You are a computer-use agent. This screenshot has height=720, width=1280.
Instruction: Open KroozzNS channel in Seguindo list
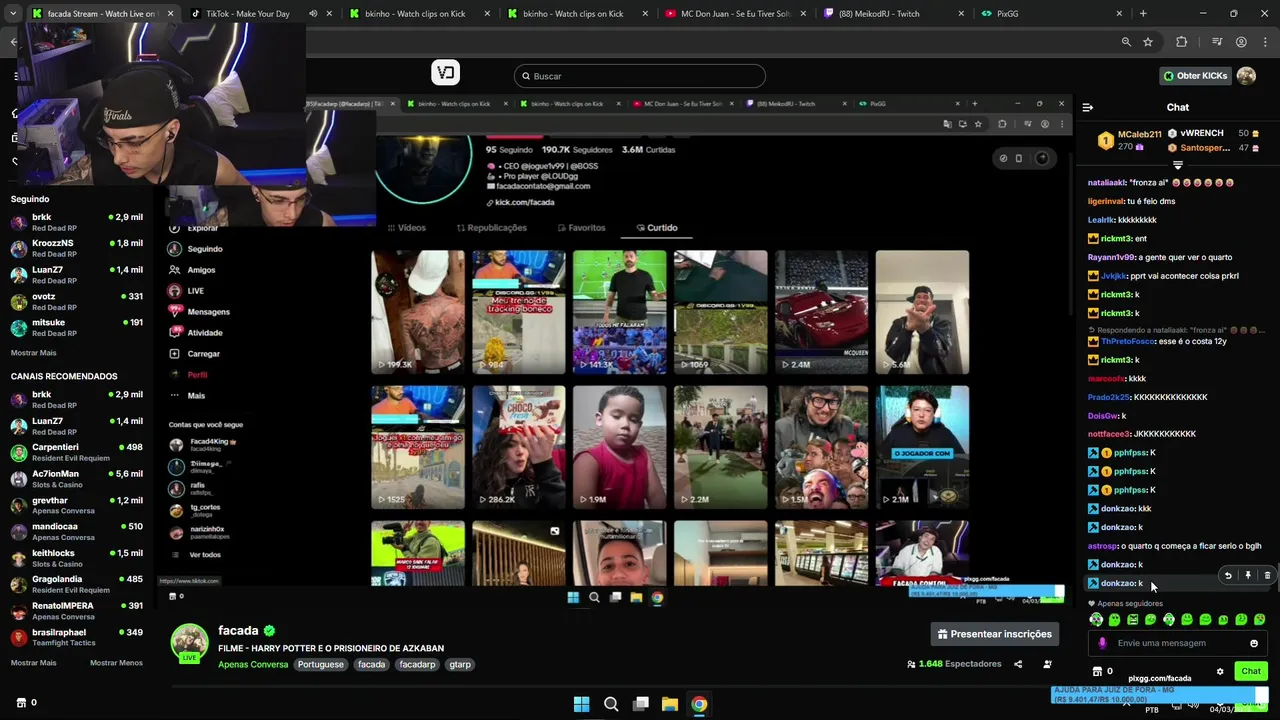[77, 248]
